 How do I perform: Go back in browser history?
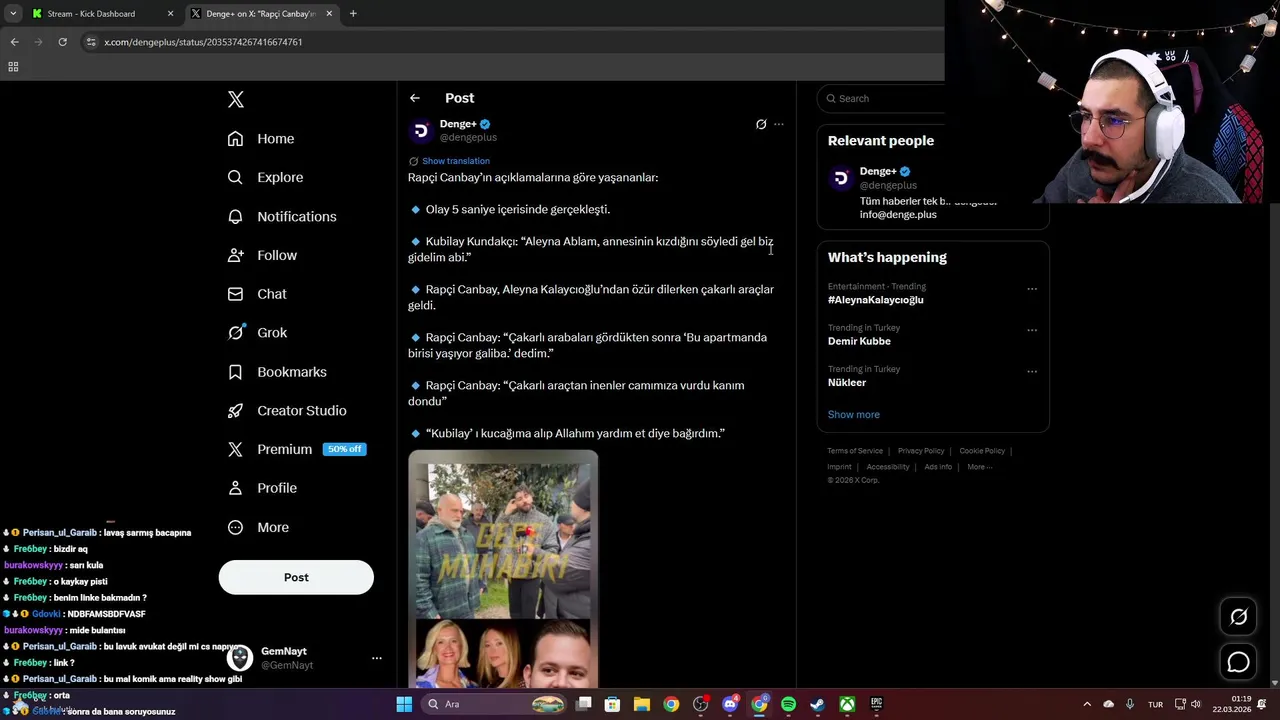pos(14,42)
